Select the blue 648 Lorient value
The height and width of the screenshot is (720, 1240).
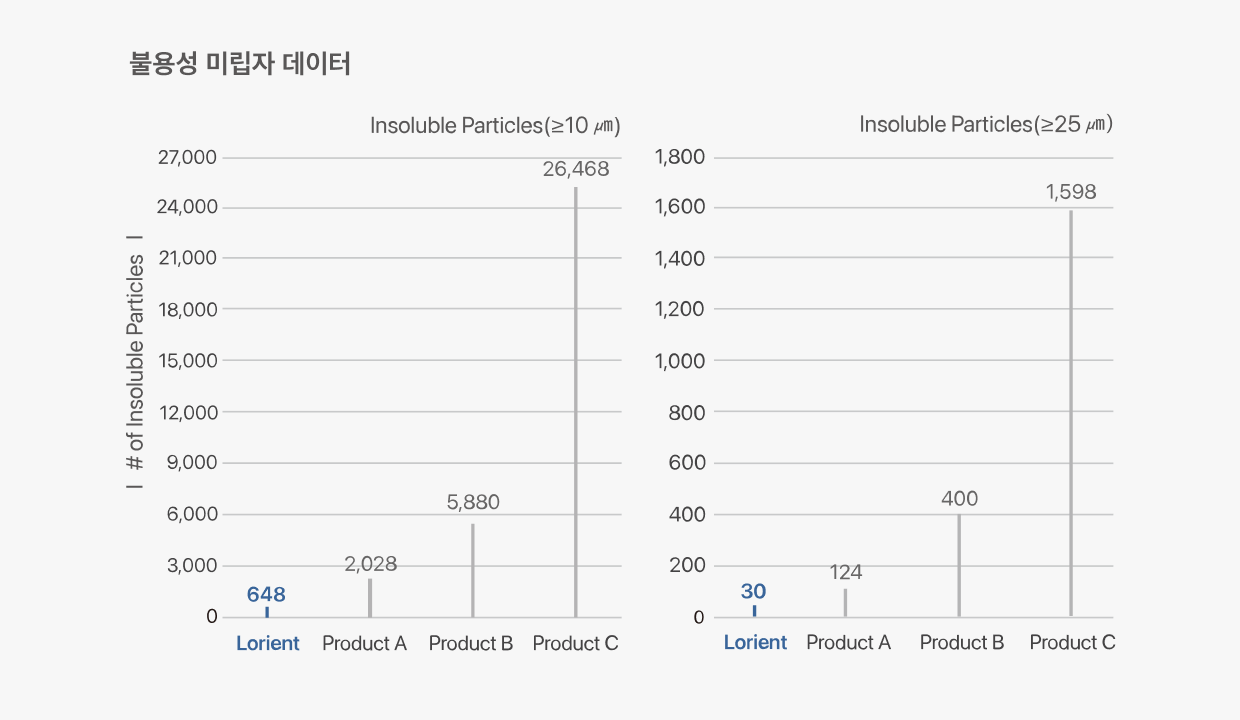pyautogui.click(x=266, y=595)
